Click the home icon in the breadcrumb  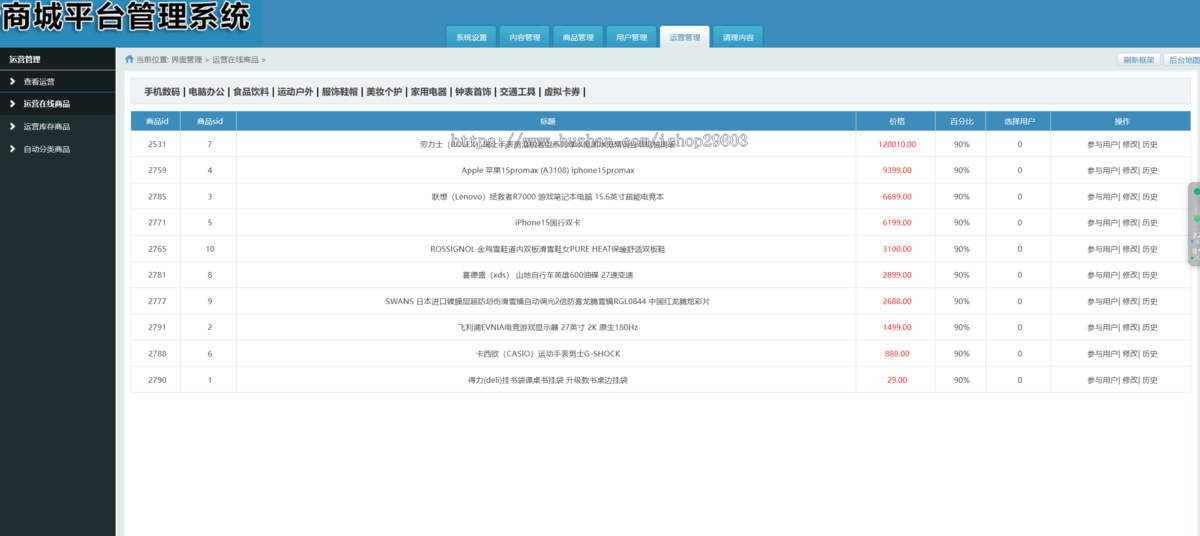pyautogui.click(x=129, y=59)
